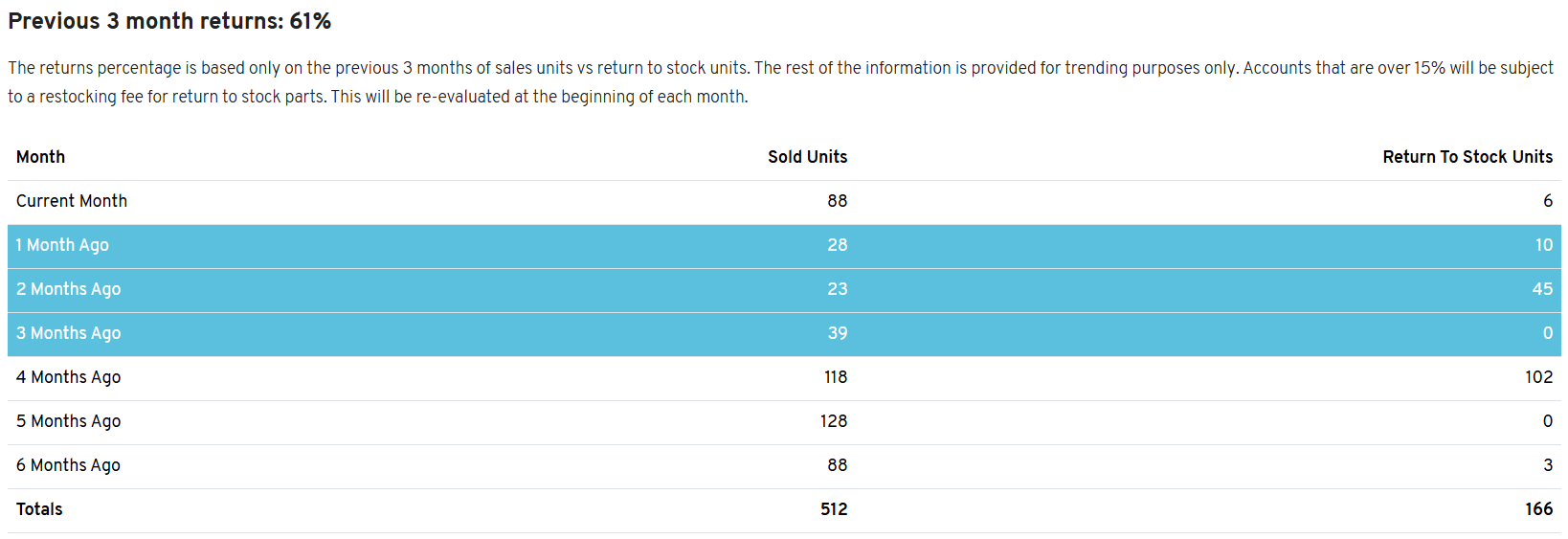Click return to stock value 45
This screenshot has width=1568, height=539.
click(x=1541, y=289)
